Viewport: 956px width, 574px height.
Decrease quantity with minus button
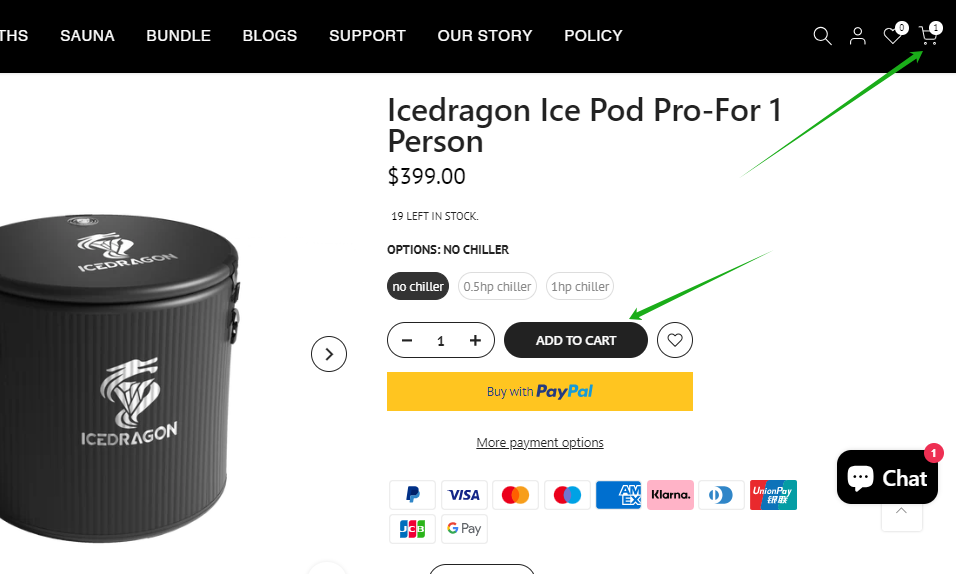[407, 340]
